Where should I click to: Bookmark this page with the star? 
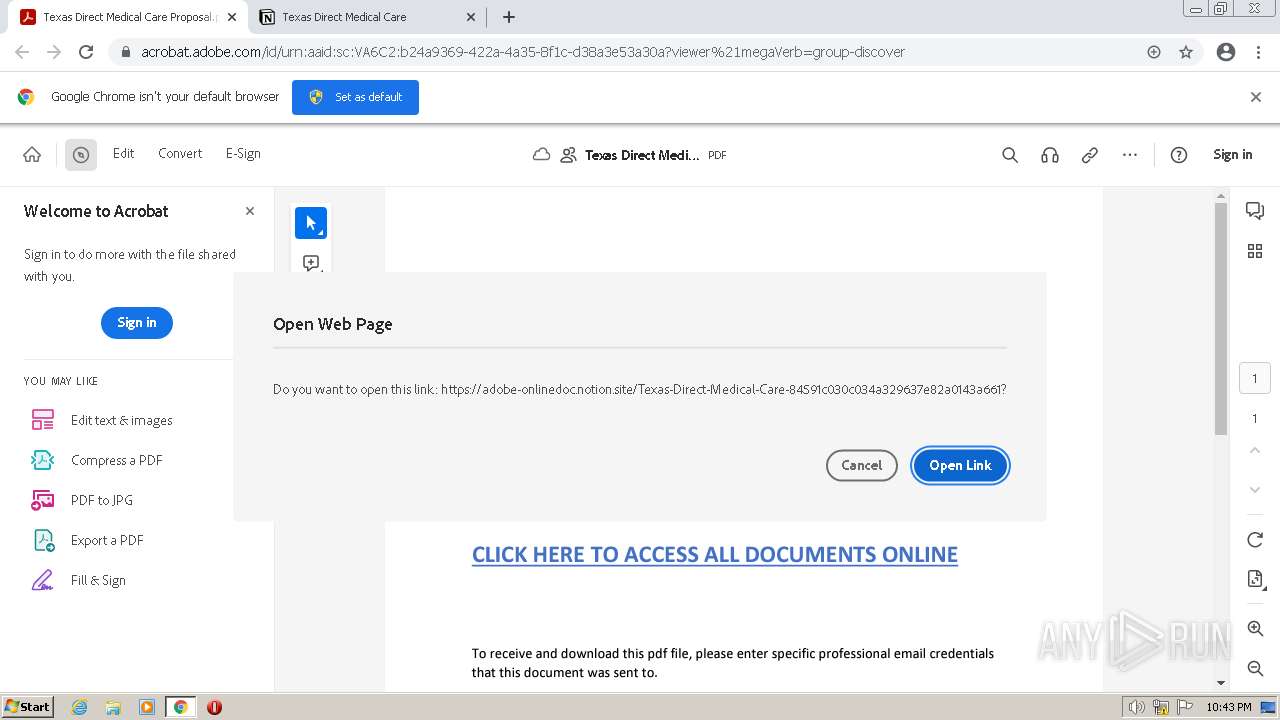coord(1186,52)
